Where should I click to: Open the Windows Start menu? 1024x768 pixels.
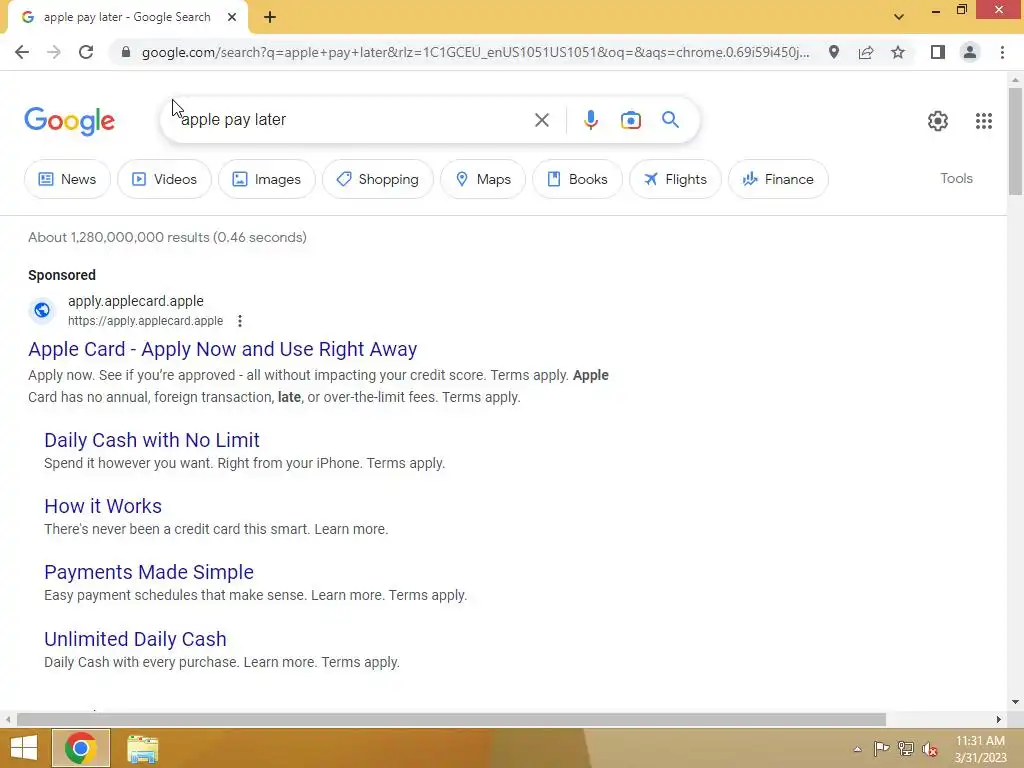click(x=24, y=748)
